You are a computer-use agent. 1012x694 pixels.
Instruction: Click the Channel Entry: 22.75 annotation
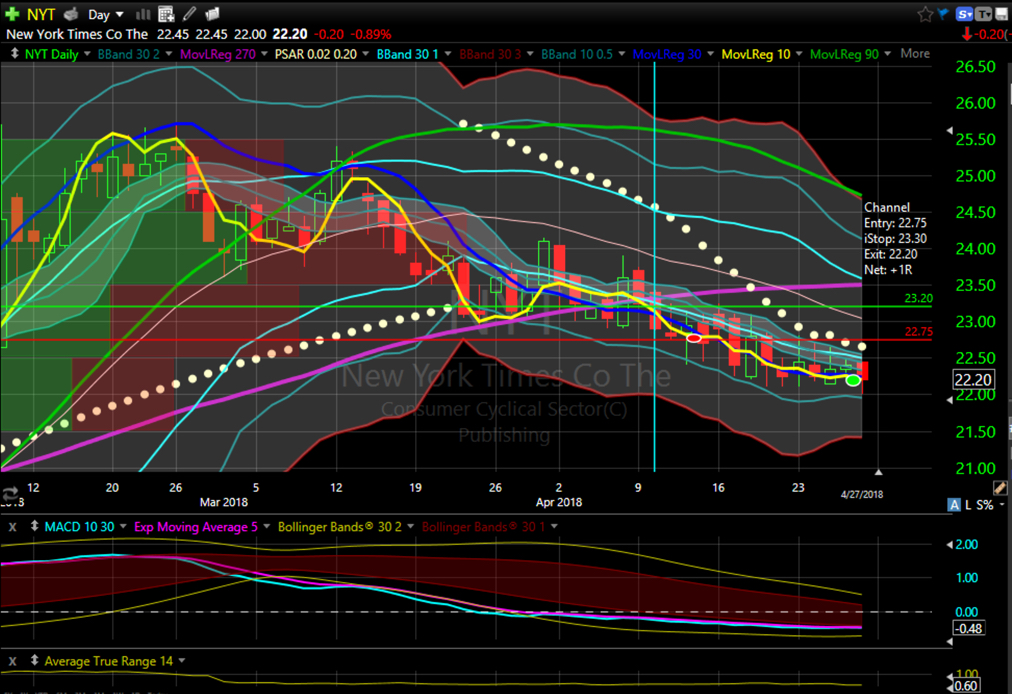click(x=895, y=223)
